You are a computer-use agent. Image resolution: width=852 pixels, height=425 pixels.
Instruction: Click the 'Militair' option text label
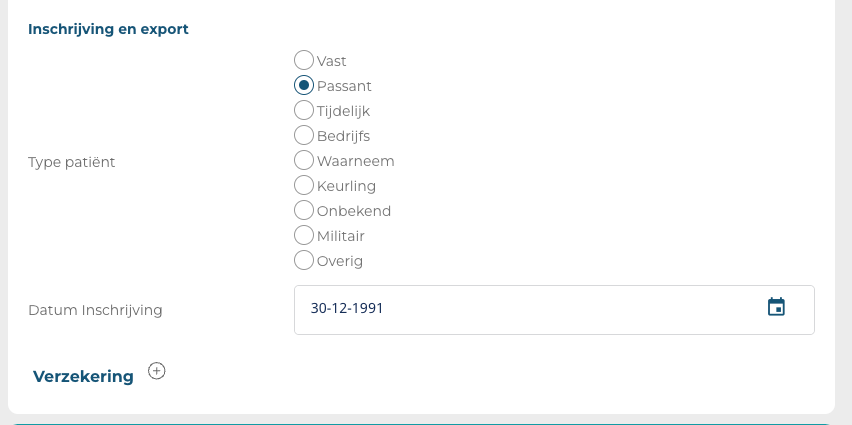(340, 236)
